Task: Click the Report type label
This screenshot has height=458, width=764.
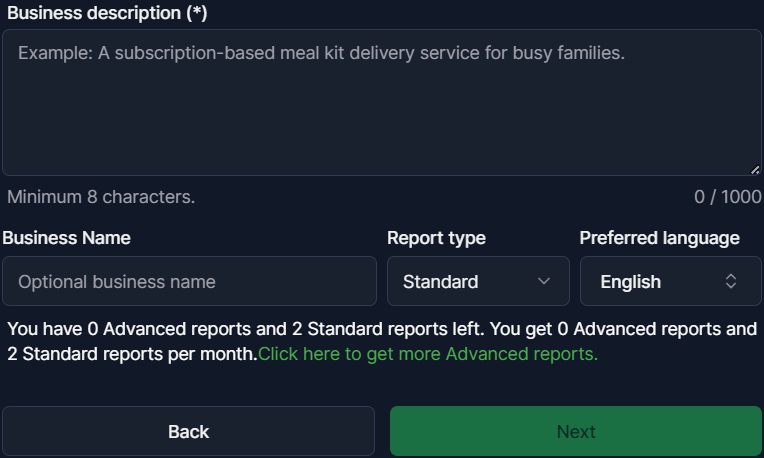Action: pyautogui.click(x=436, y=238)
